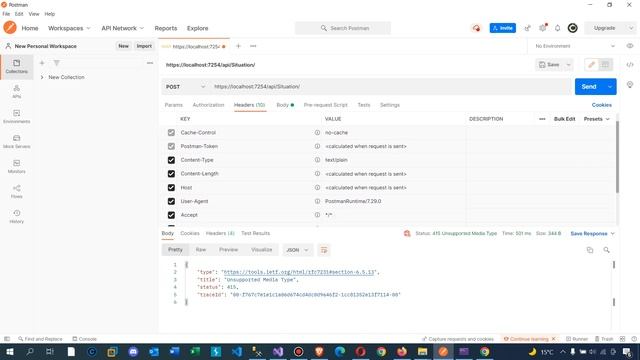
Task: Open the Workspaces dropdown
Action: click(x=69, y=28)
